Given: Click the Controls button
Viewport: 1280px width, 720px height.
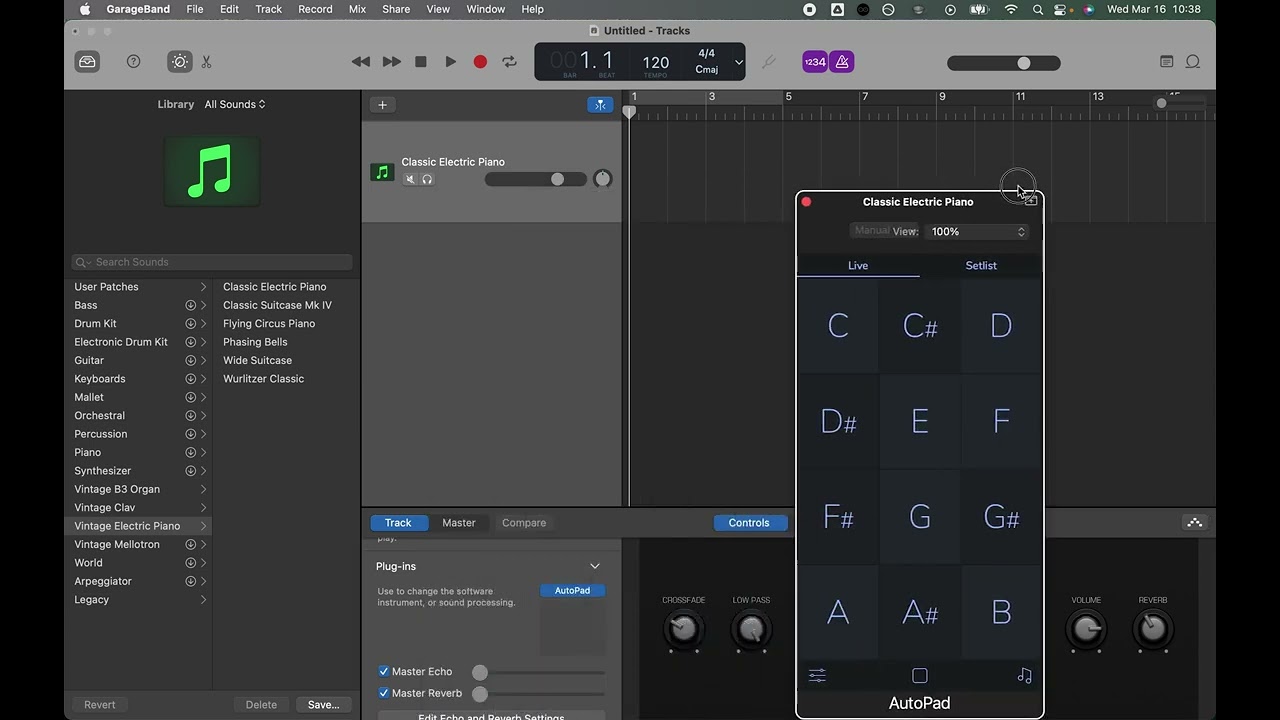Looking at the screenshot, I should coord(749,523).
